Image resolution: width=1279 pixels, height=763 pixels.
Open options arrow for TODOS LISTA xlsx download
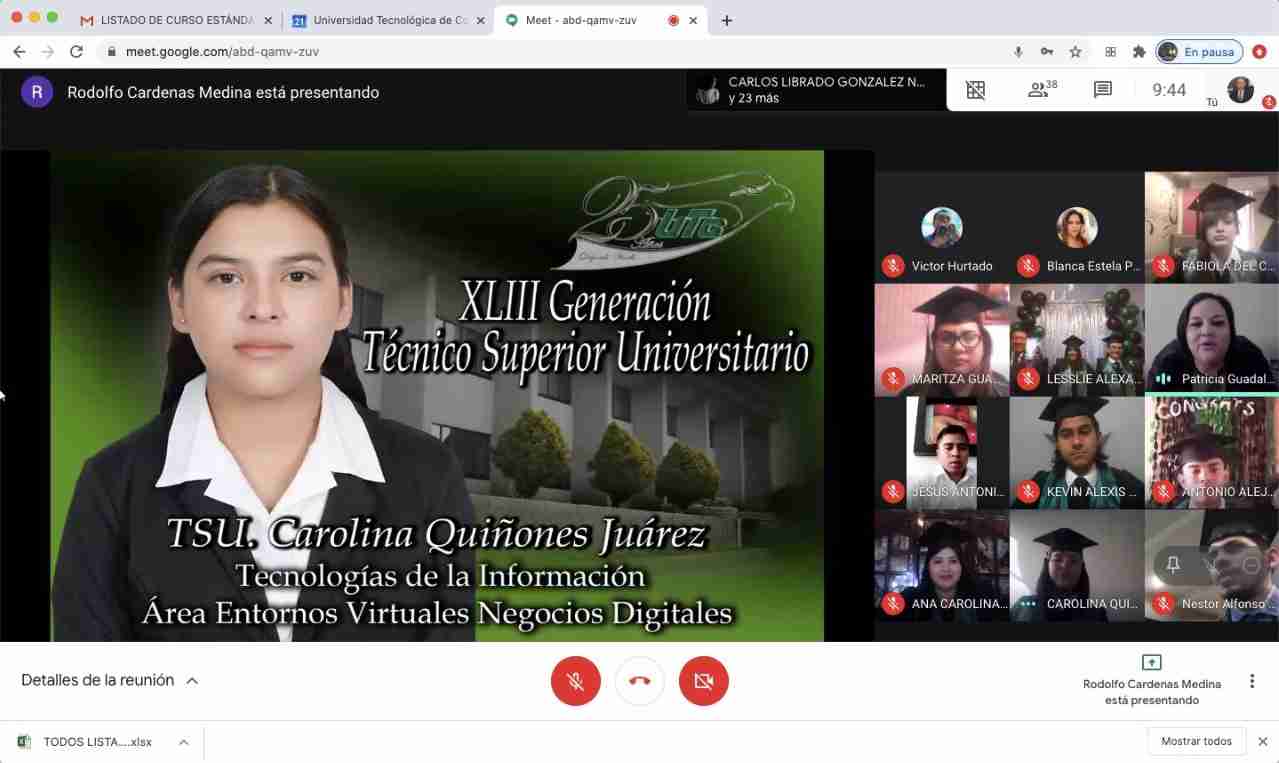tap(184, 742)
